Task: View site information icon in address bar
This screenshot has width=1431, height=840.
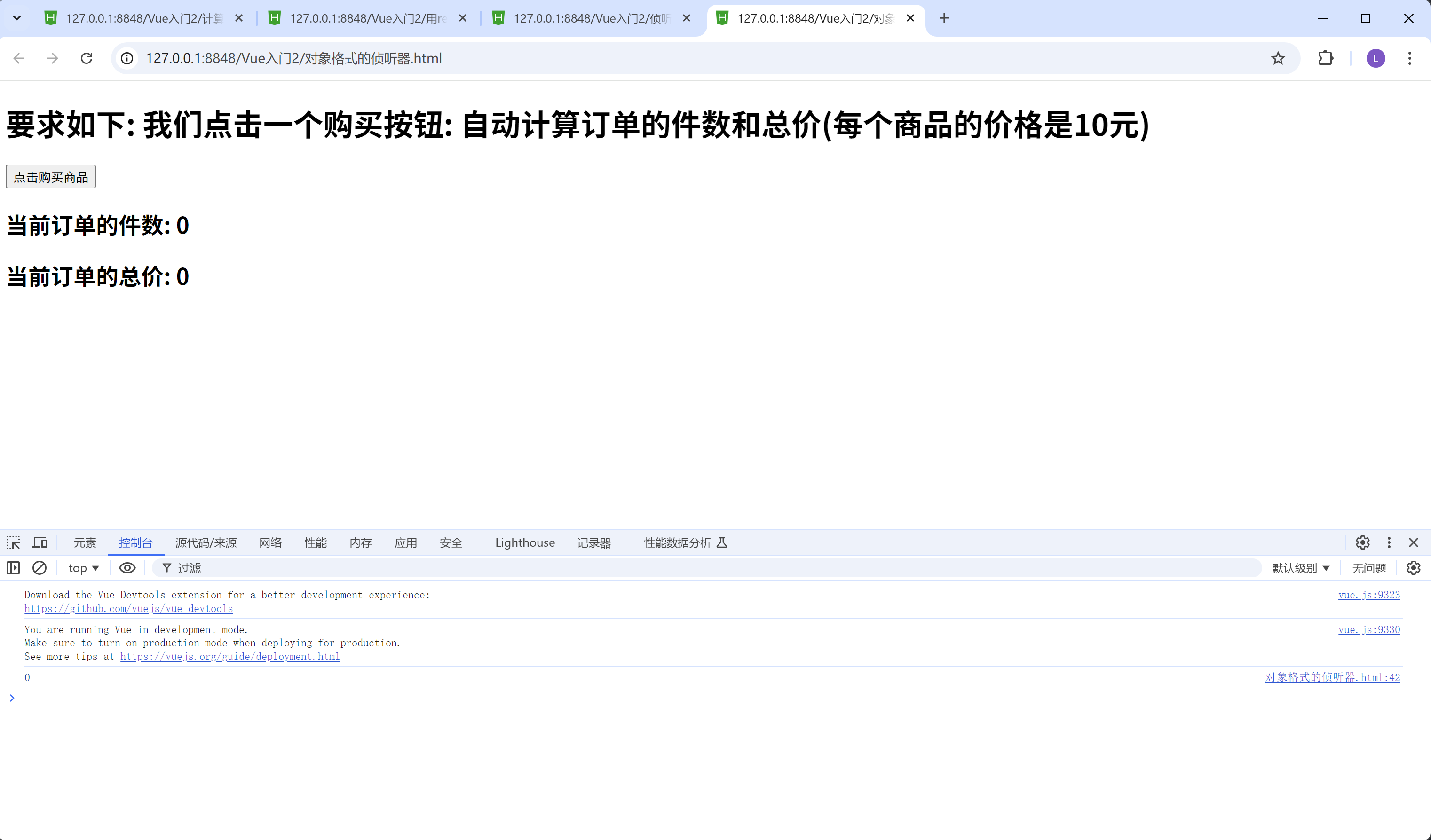Action: coord(127,58)
